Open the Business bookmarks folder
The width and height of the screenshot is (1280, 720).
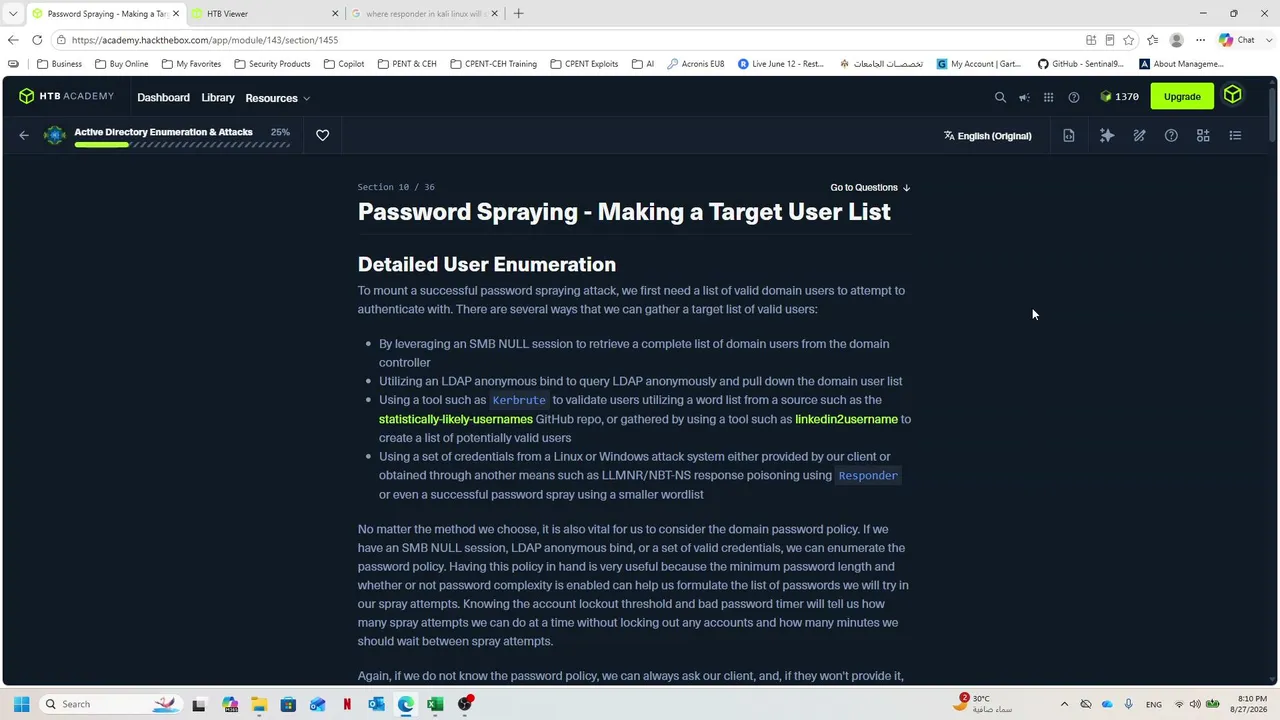pos(59,64)
